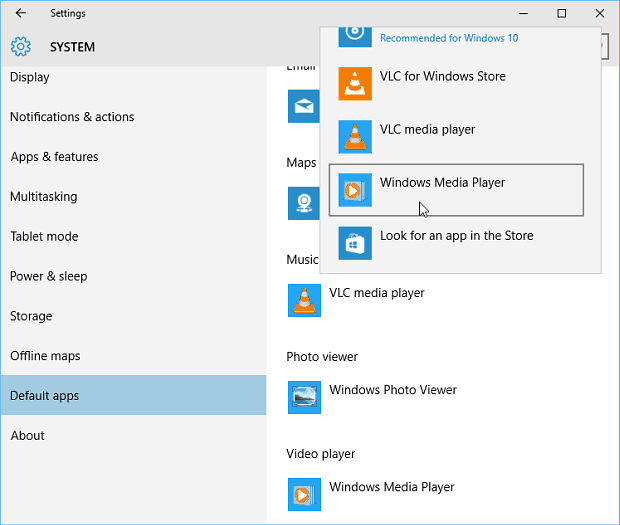Select Multitasking in the sidebar
620x525 pixels.
(133, 196)
